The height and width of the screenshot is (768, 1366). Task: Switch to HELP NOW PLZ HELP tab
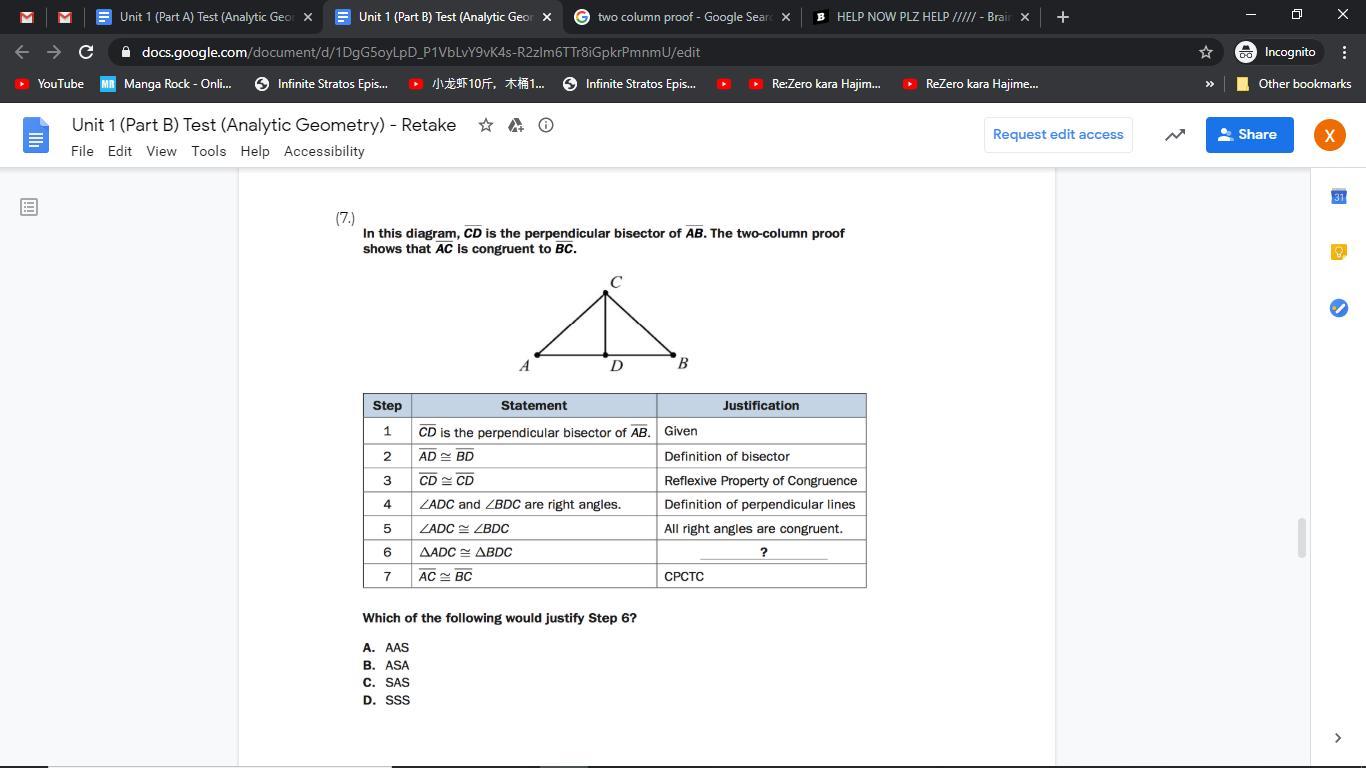[921, 17]
